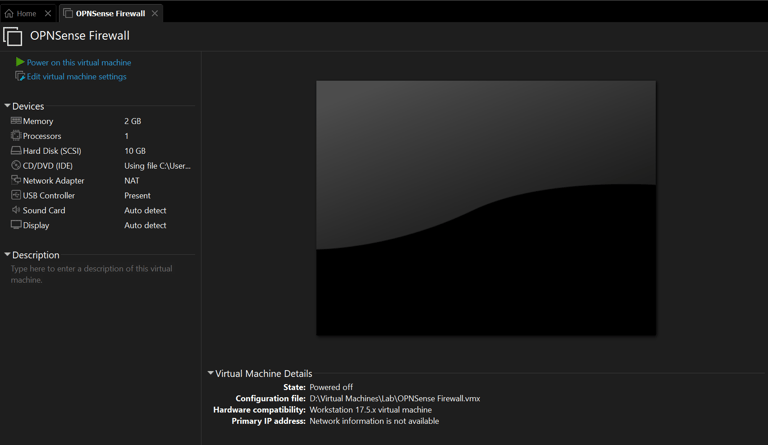Click the Display monitor icon

[16, 225]
